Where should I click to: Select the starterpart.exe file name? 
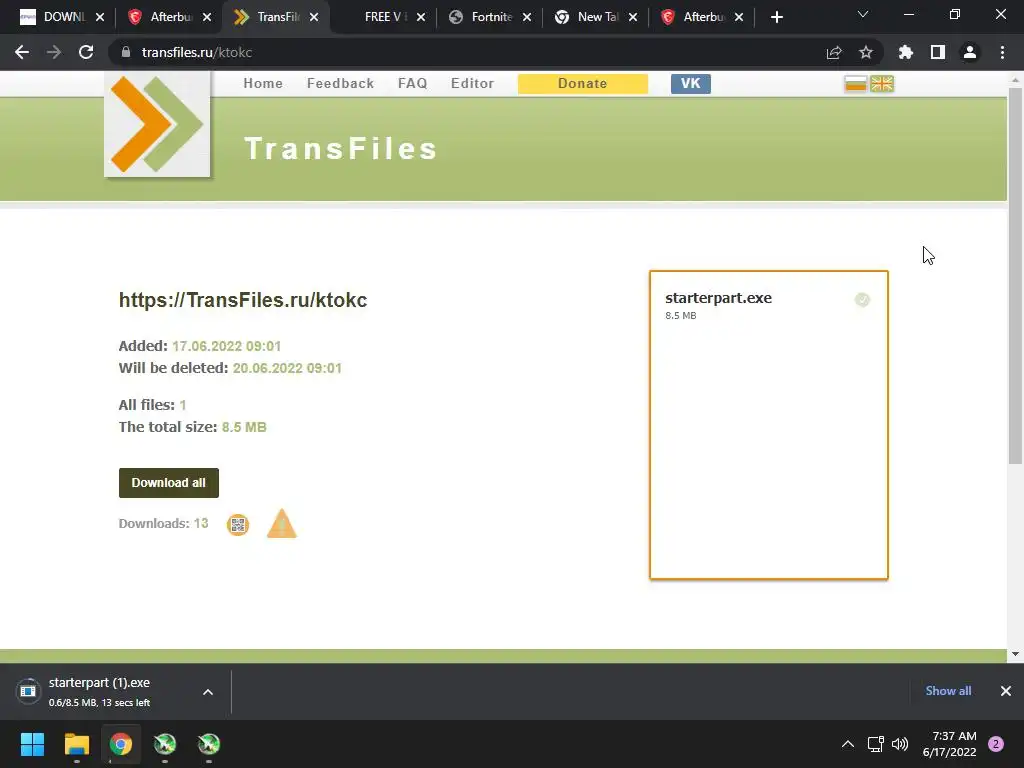[718, 298]
